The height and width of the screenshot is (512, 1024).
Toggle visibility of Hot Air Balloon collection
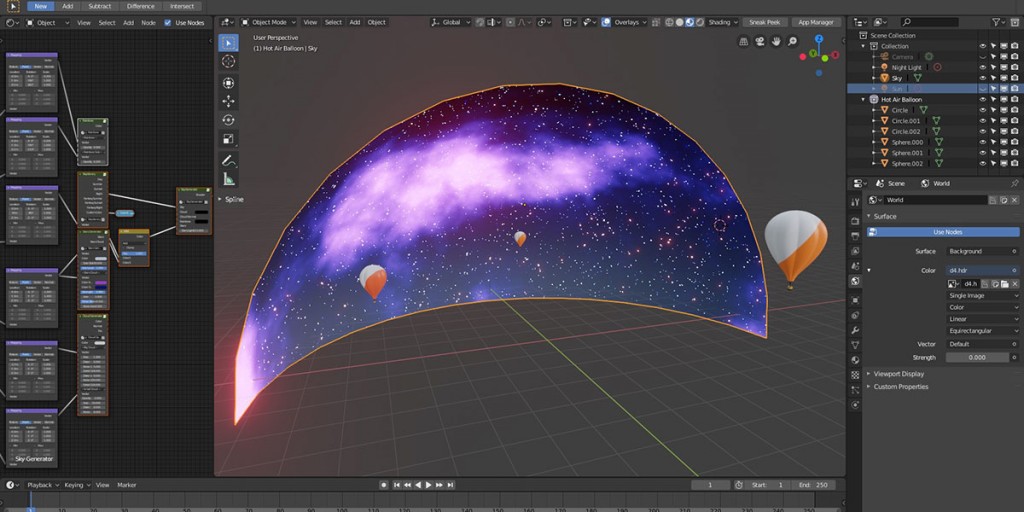tap(982, 100)
